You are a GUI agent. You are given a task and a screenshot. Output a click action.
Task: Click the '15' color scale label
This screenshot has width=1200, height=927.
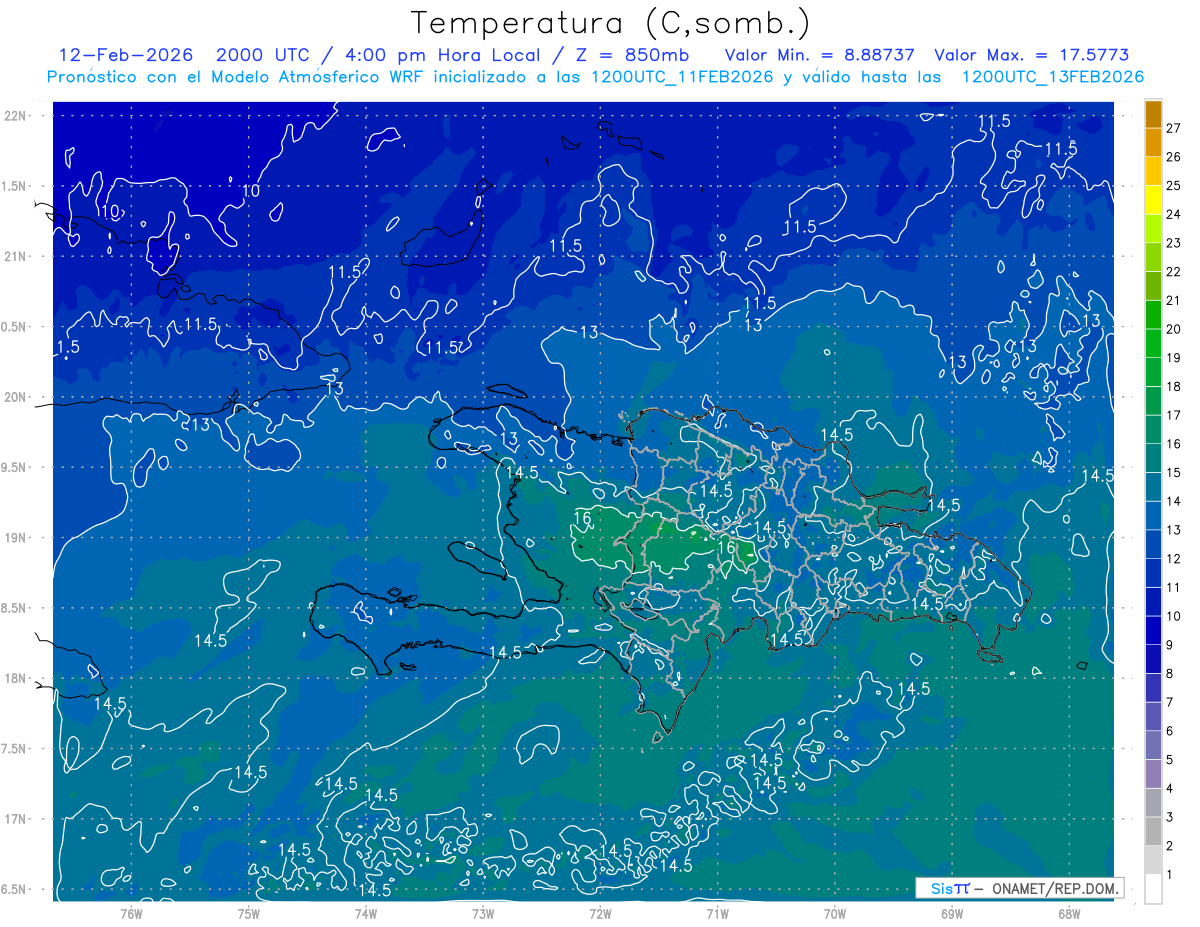[x=1173, y=472]
